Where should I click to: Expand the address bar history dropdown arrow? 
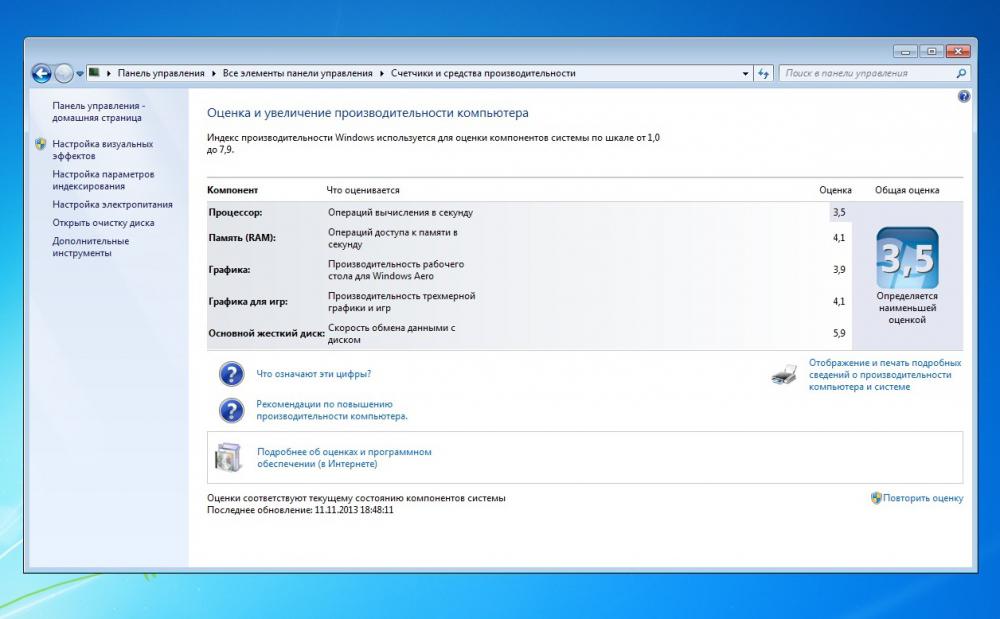[745, 73]
